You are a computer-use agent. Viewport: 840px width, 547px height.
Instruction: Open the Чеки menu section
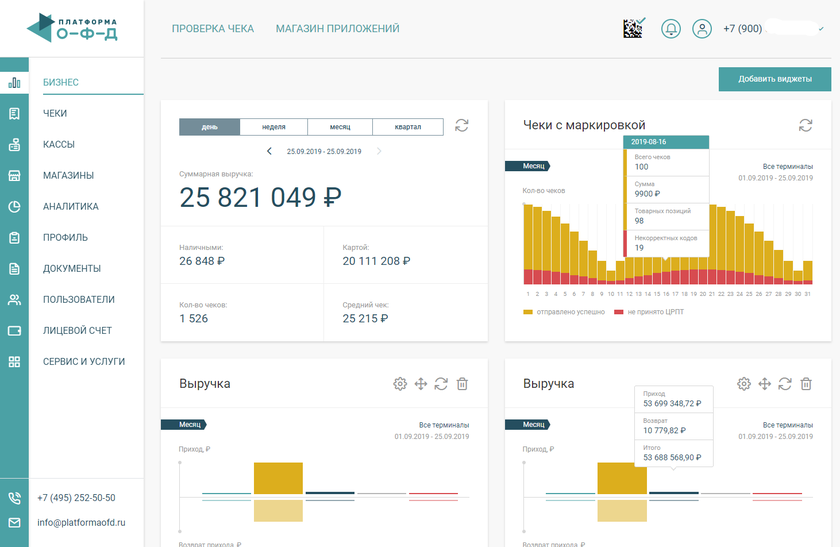(x=55, y=114)
